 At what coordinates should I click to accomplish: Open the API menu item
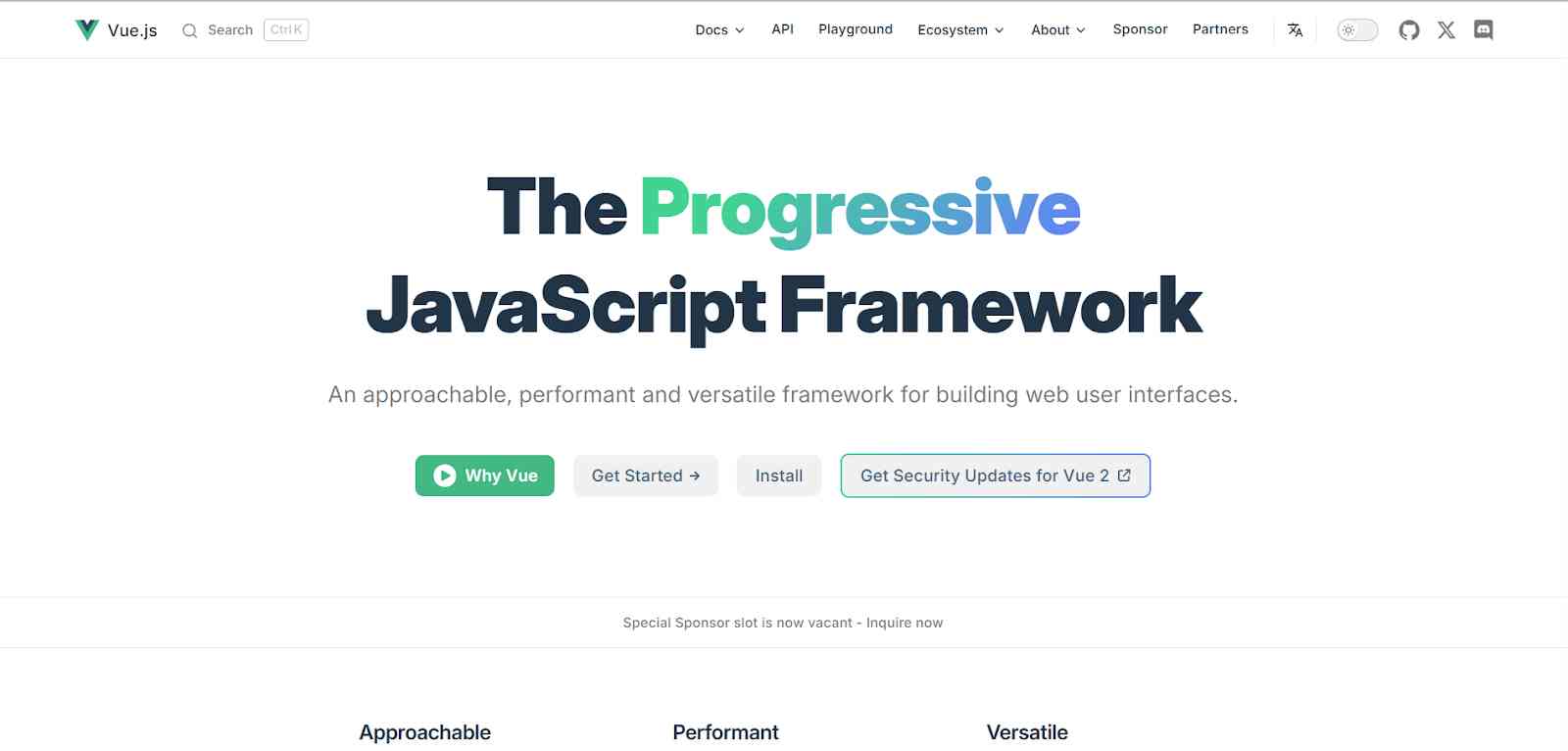point(782,29)
